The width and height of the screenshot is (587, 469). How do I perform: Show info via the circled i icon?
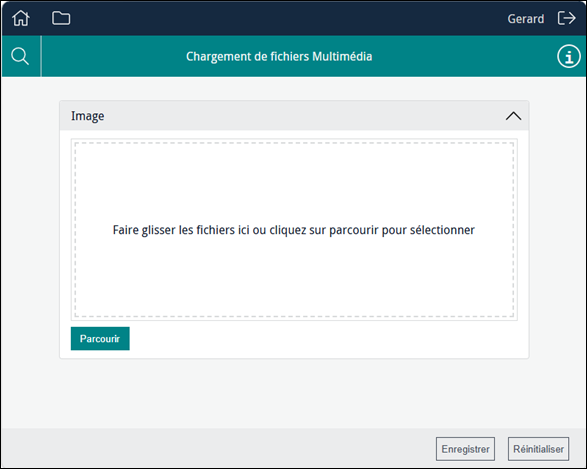tap(569, 57)
